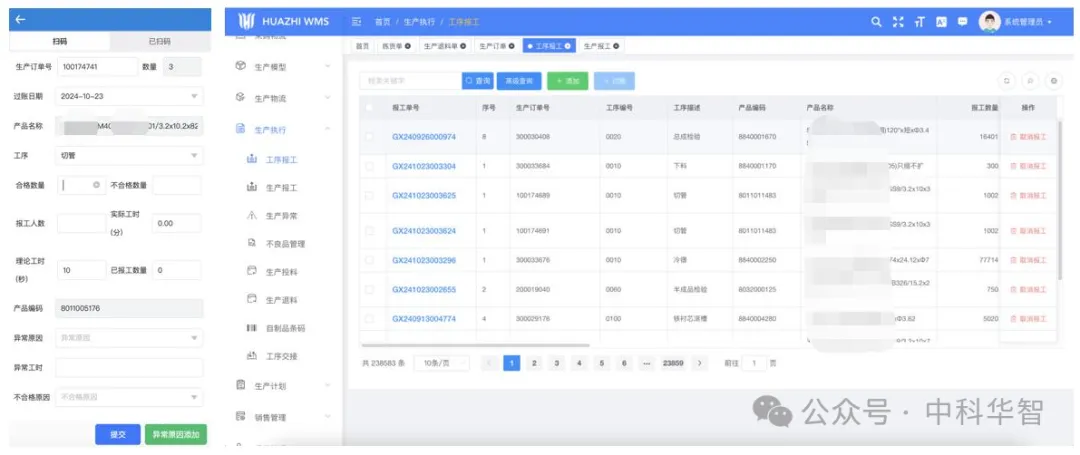Click the back arrow in scan panel

[21, 20]
